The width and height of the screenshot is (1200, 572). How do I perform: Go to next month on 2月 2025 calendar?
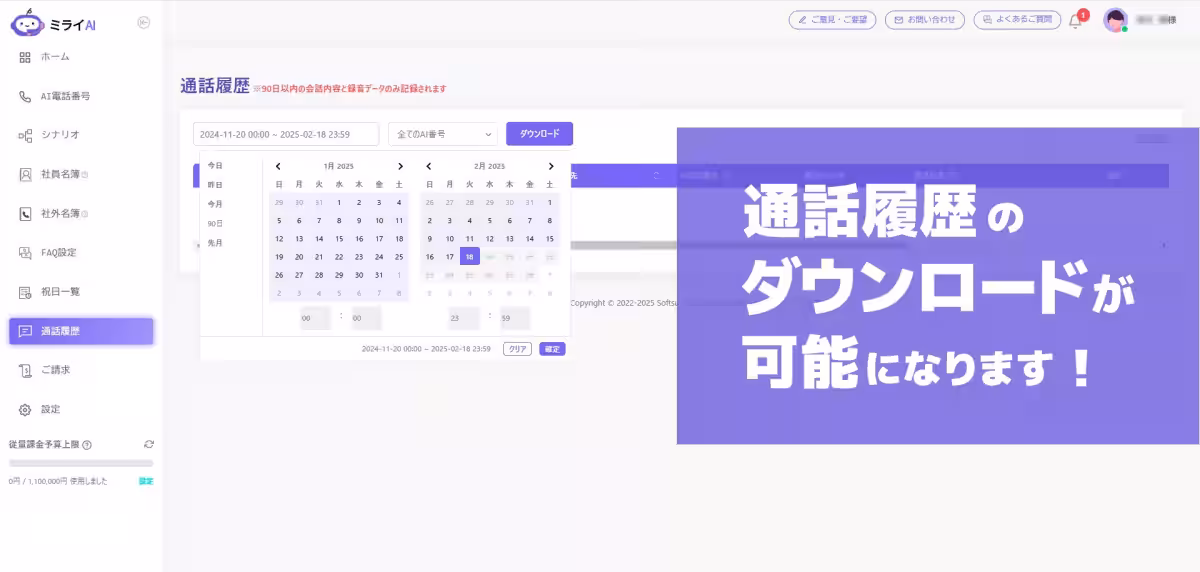[x=550, y=166]
